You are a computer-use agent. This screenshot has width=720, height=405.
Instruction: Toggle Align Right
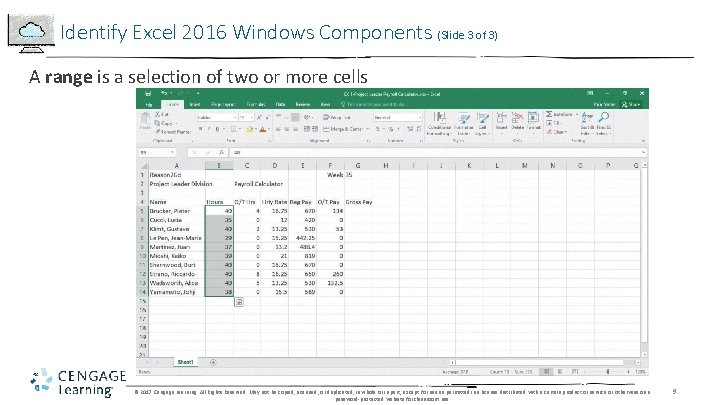coord(295,129)
